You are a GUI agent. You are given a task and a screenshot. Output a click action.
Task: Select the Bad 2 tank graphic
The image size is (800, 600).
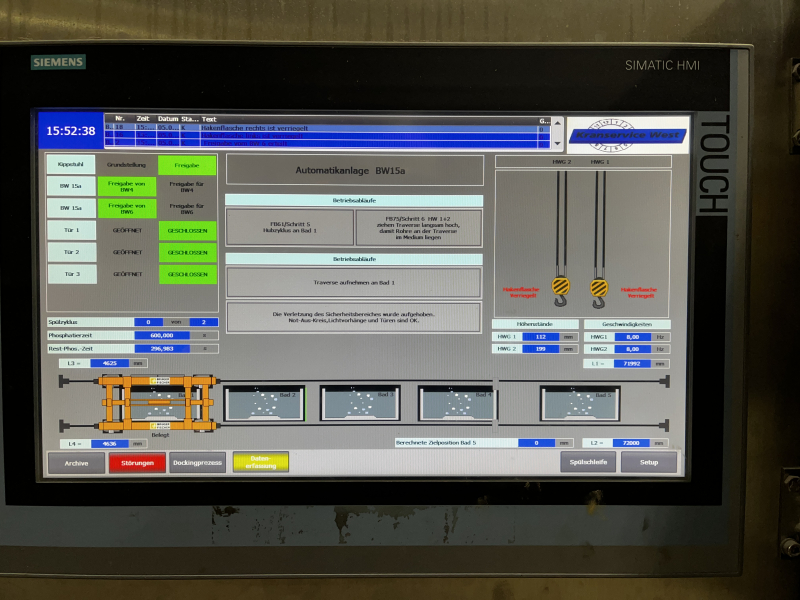click(263, 403)
